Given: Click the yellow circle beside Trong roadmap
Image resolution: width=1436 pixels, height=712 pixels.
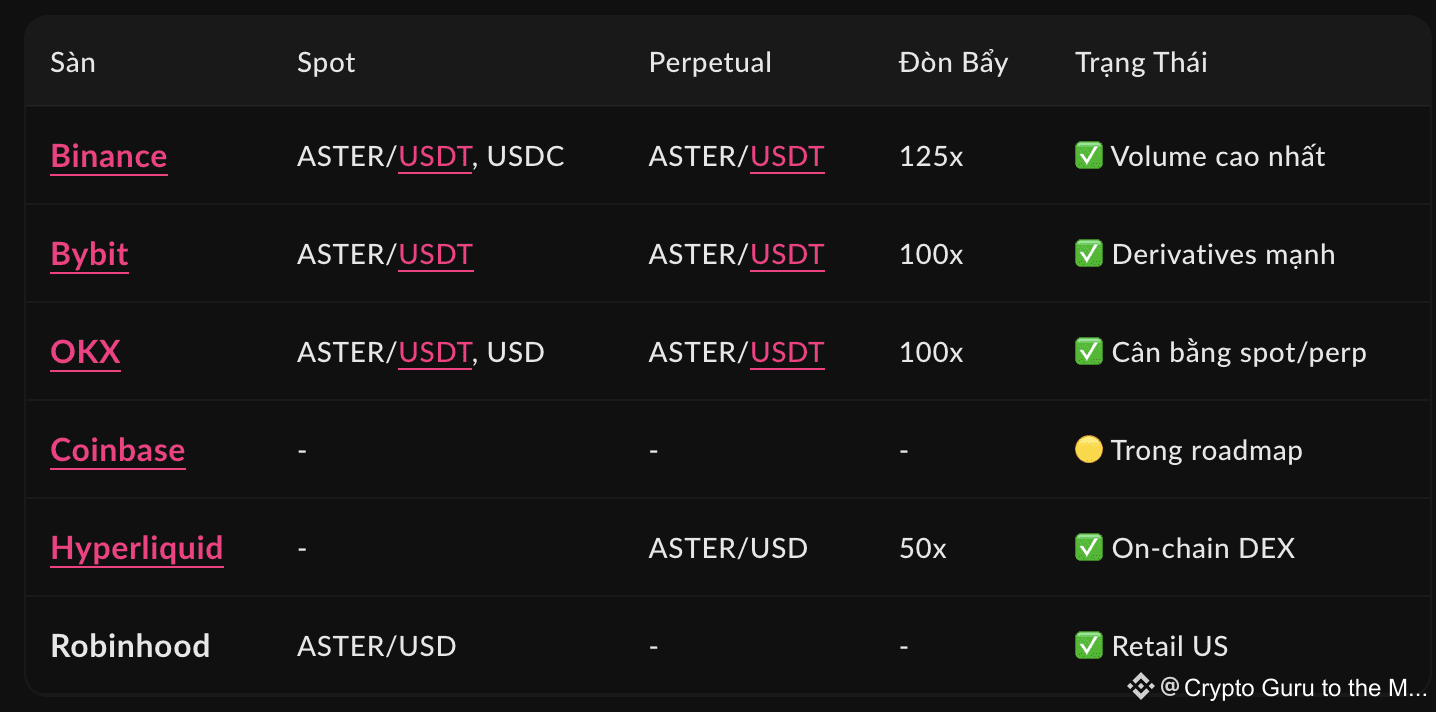Looking at the screenshot, I should 1088,450.
